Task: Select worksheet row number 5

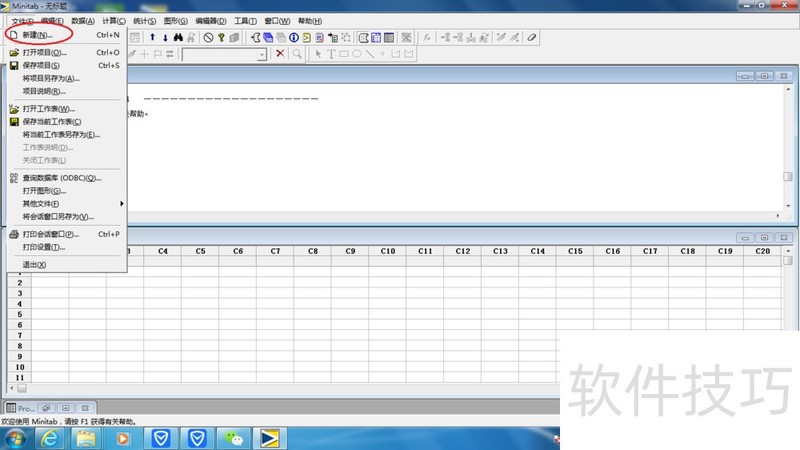Action: tap(19, 314)
